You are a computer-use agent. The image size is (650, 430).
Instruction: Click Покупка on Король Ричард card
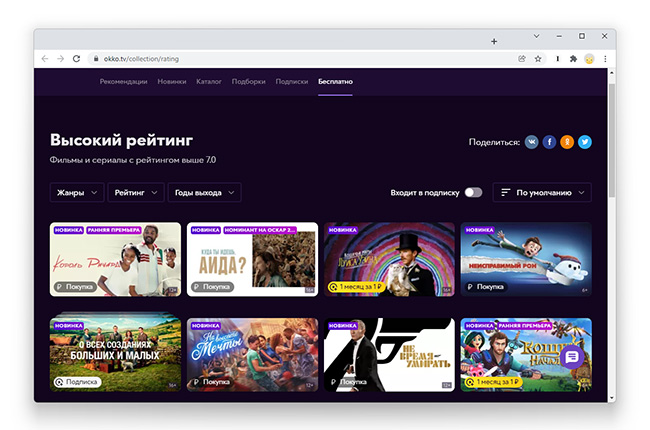click(75, 287)
